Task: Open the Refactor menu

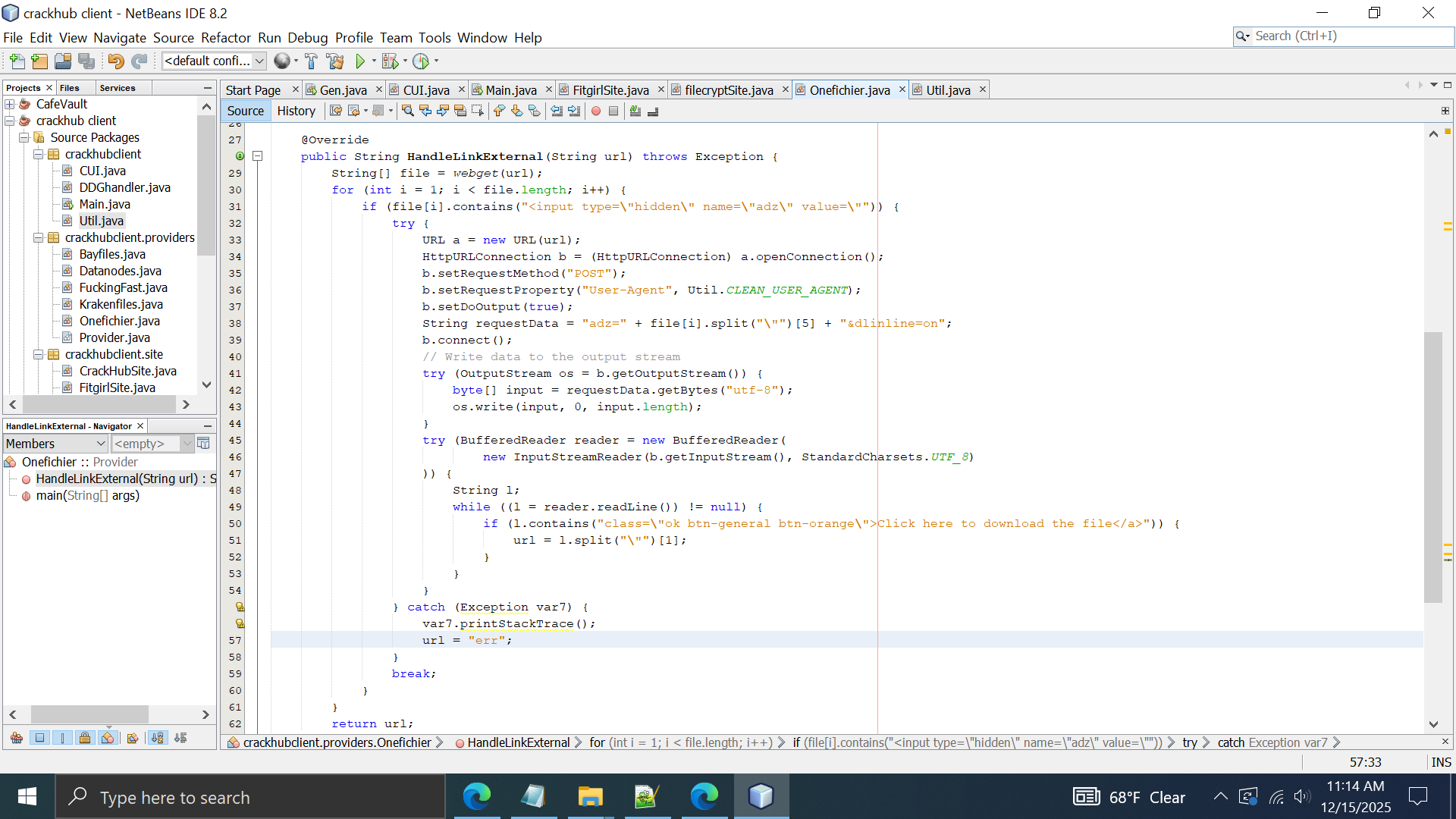Action: click(225, 38)
